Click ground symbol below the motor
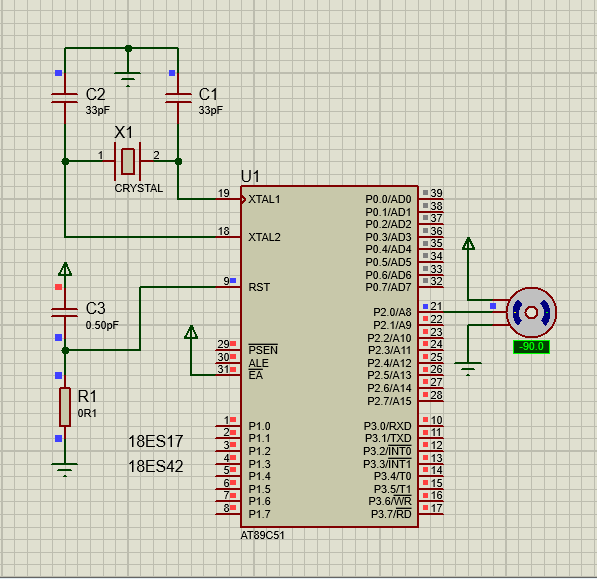Viewport: 597px width, 579px height. pyautogui.click(x=468, y=368)
